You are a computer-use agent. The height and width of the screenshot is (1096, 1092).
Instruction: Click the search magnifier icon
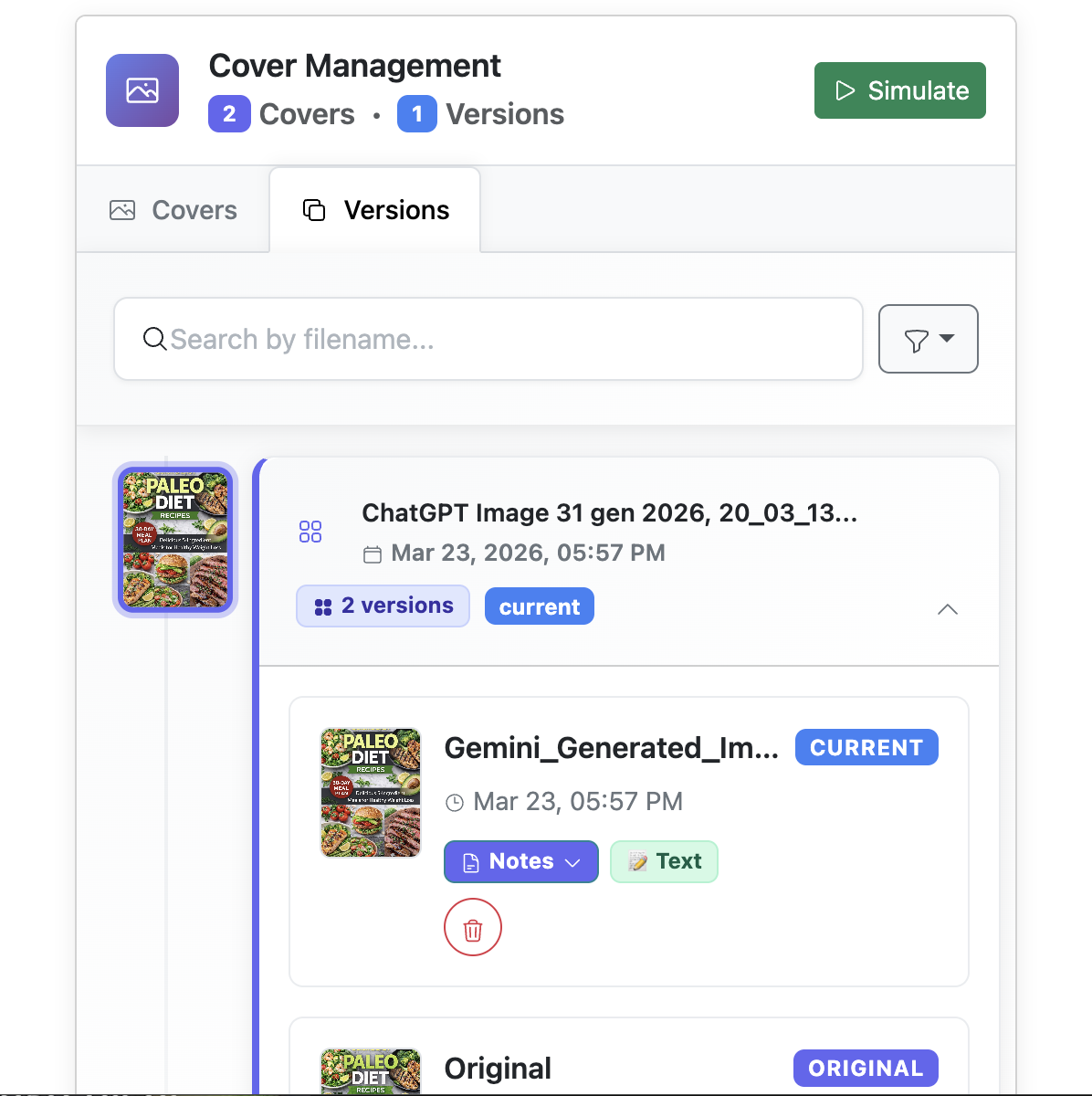coord(154,339)
